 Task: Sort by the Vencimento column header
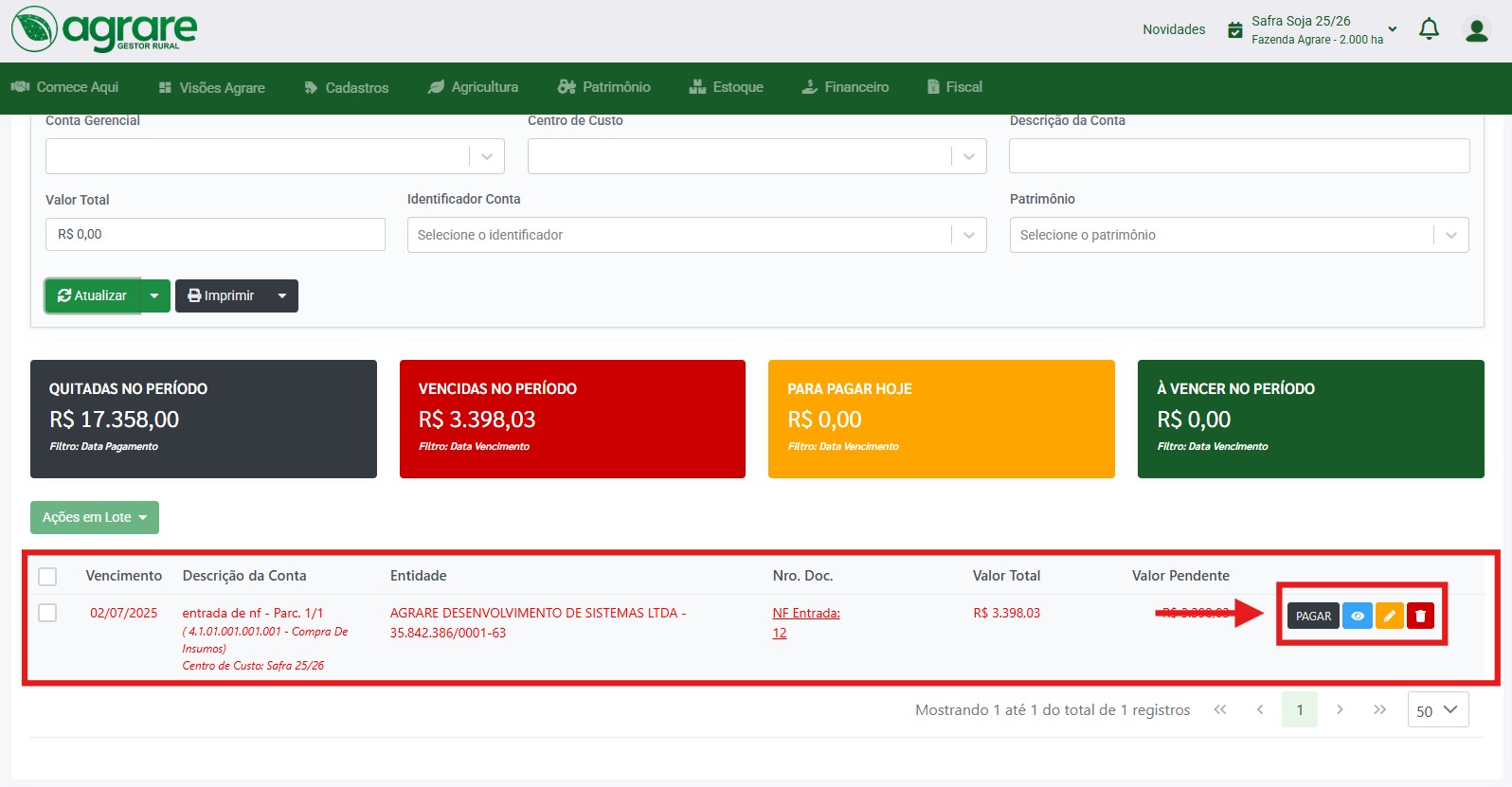pyautogui.click(x=124, y=576)
